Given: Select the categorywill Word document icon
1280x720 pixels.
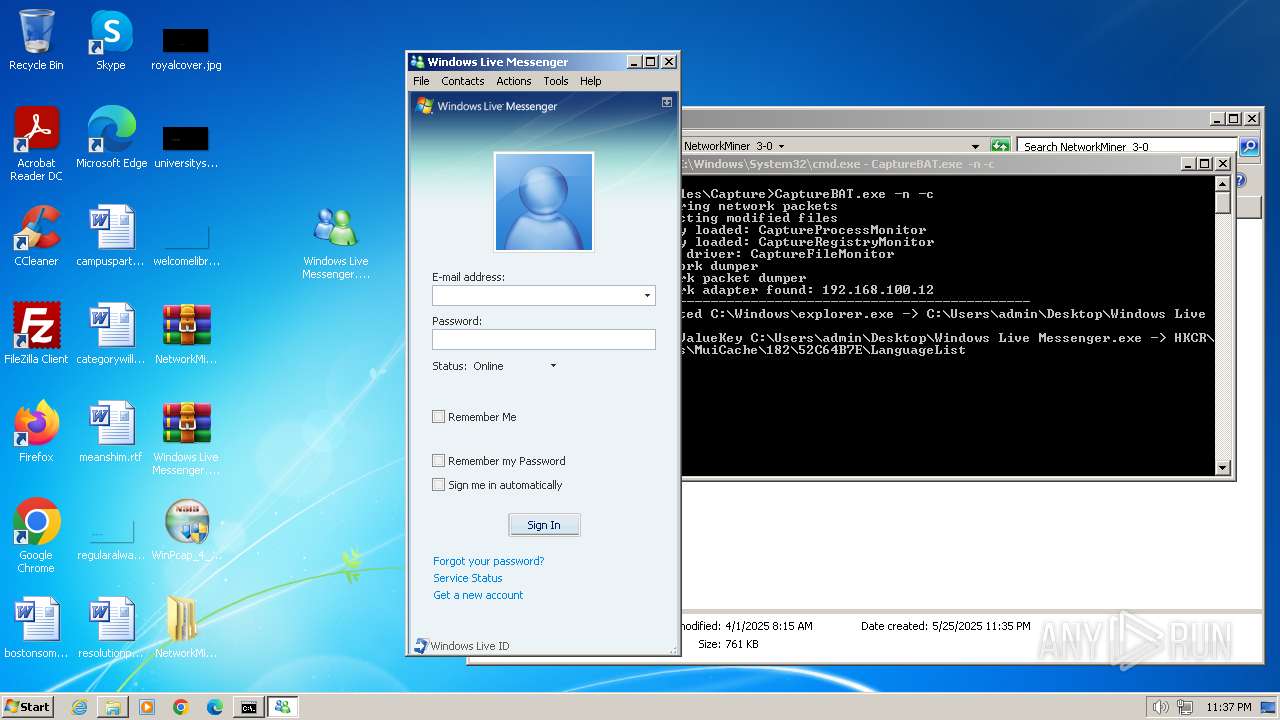Looking at the screenshot, I should point(111,334).
